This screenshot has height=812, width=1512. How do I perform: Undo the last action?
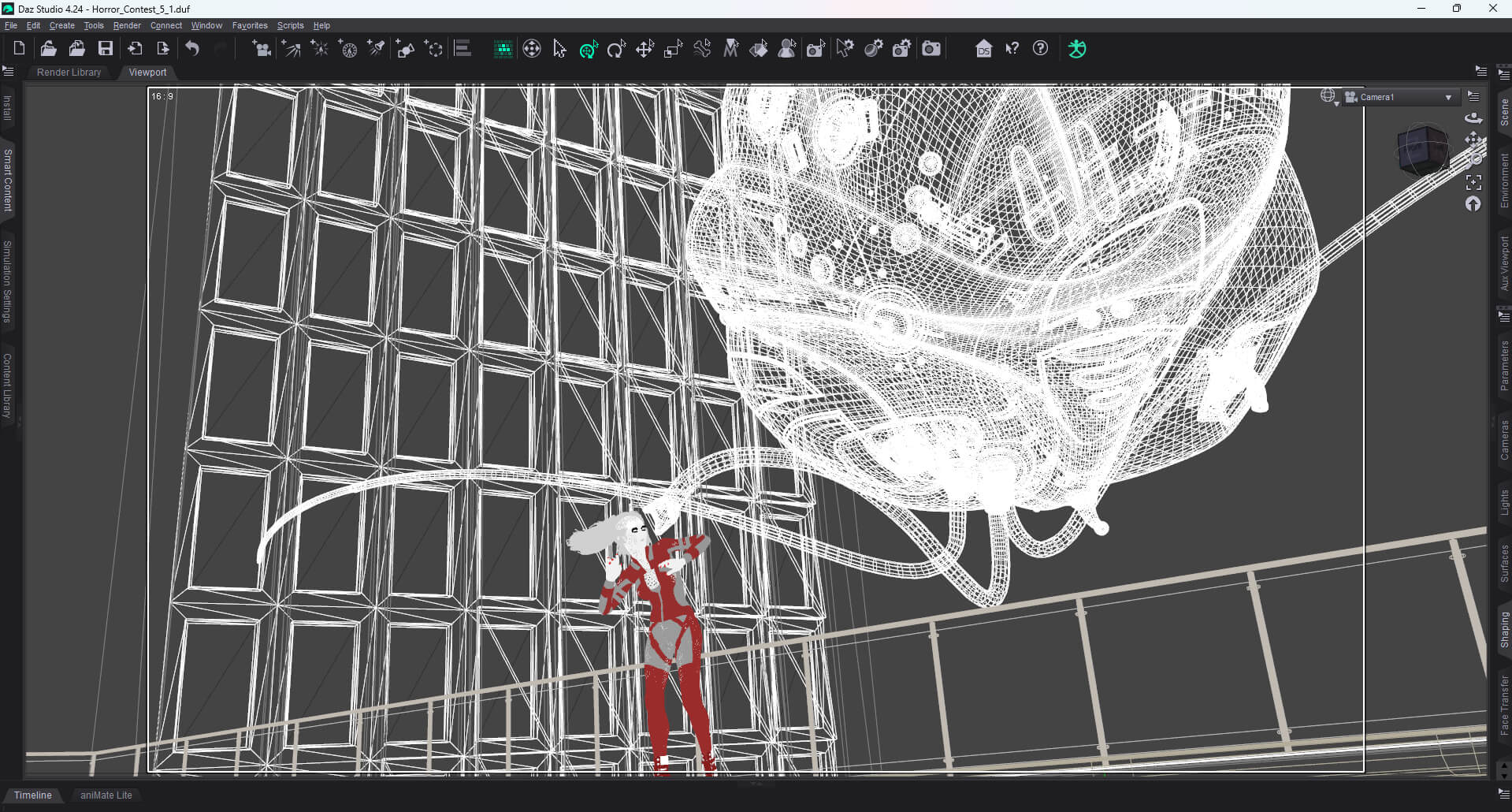click(192, 49)
